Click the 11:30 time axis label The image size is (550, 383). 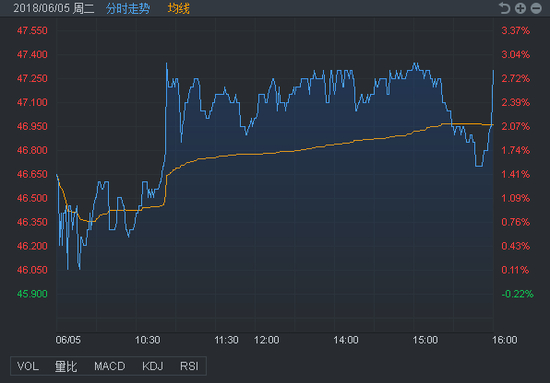(x=226, y=340)
